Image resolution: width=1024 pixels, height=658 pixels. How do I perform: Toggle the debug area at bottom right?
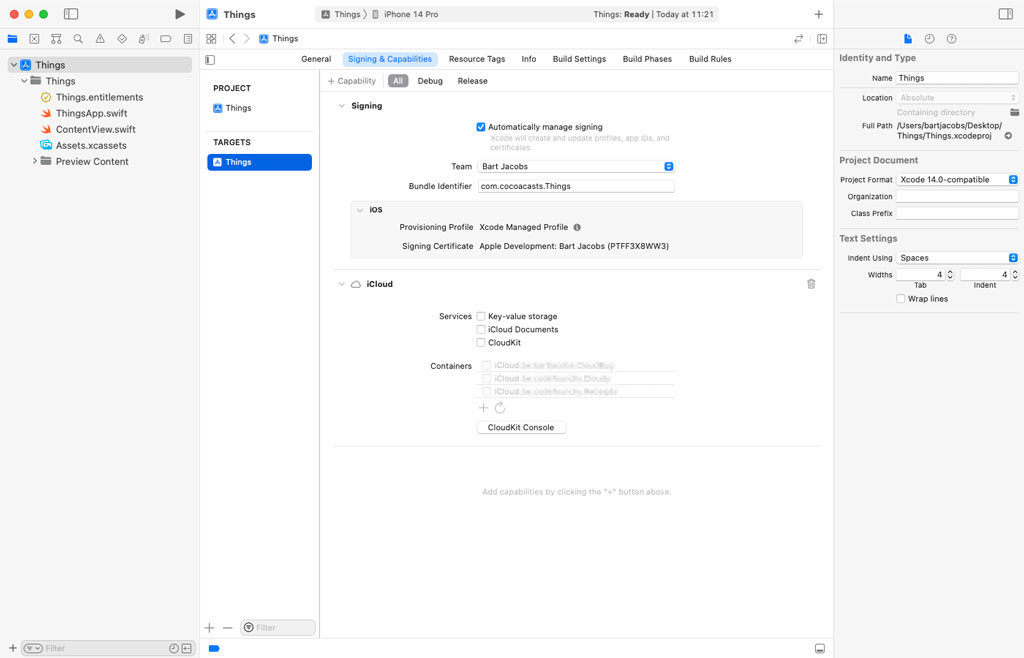pos(820,648)
